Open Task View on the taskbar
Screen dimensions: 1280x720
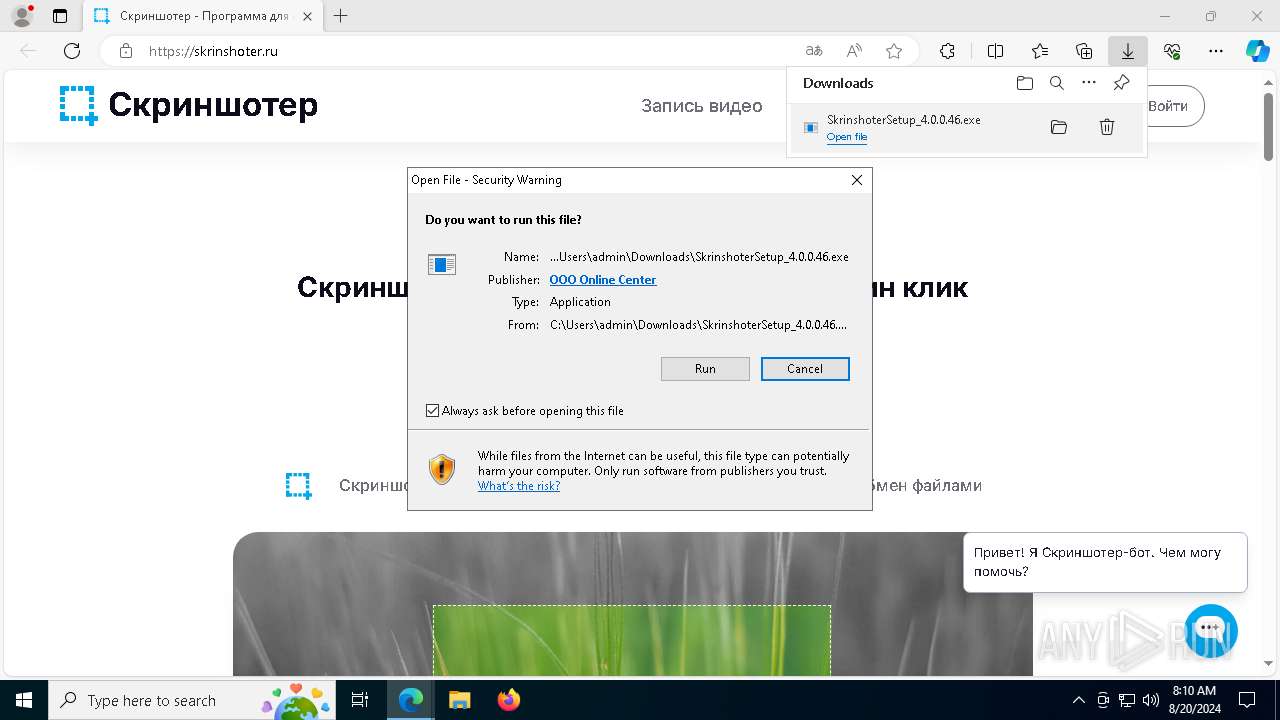click(361, 700)
